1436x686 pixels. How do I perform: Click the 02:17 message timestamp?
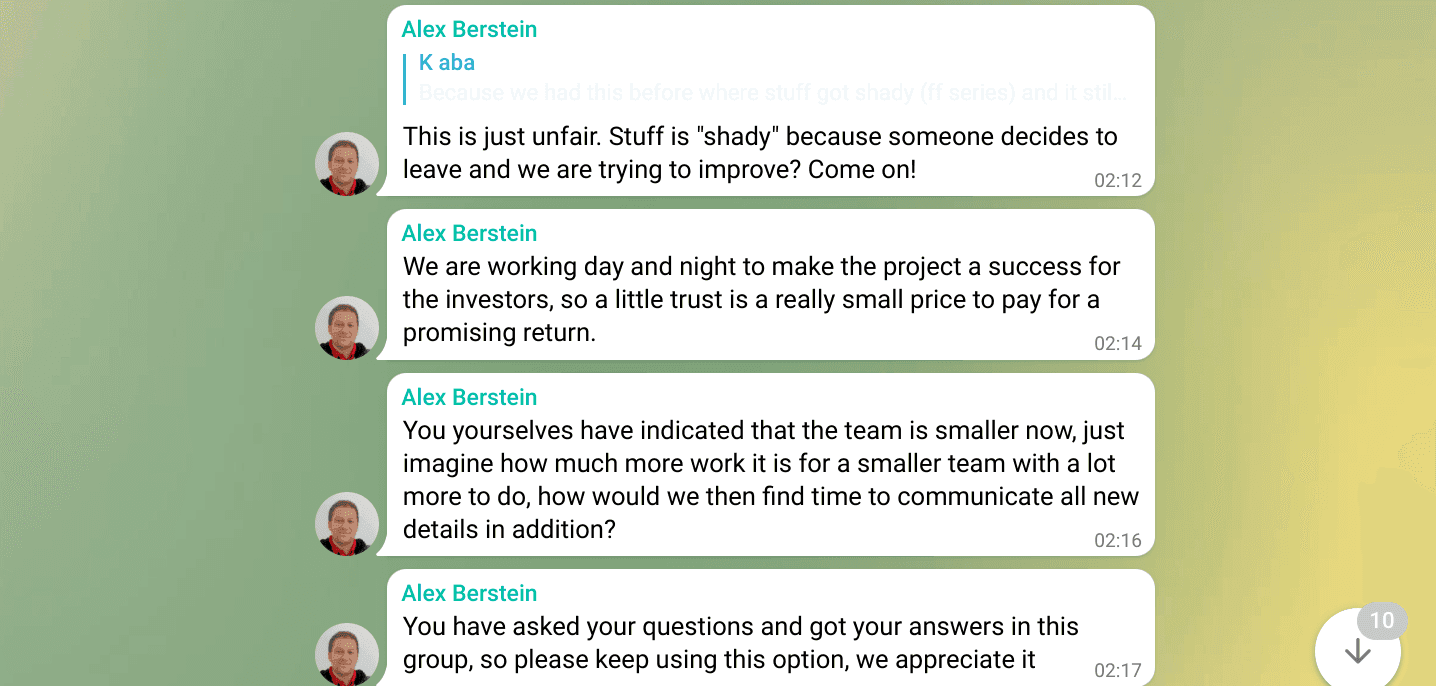click(x=1117, y=670)
